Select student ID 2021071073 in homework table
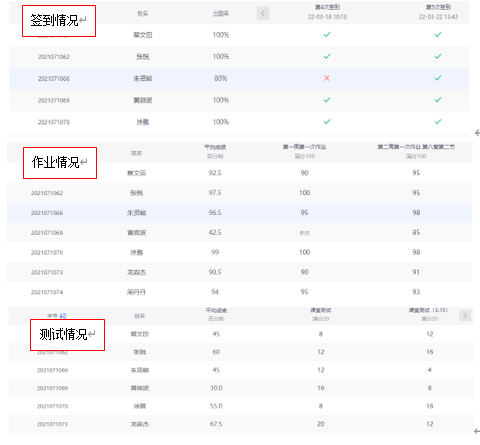 [47, 272]
